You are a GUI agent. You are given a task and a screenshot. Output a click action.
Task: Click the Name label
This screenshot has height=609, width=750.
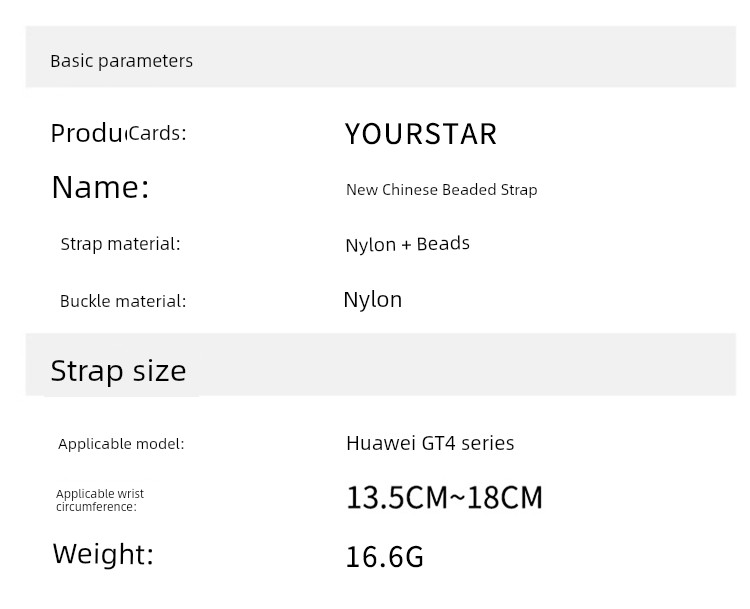pyautogui.click(x=100, y=187)
